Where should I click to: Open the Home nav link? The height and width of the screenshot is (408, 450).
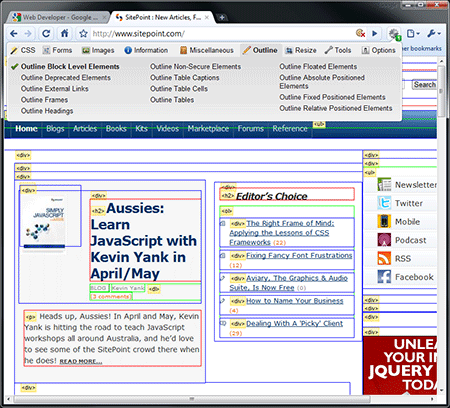point(26,129)
